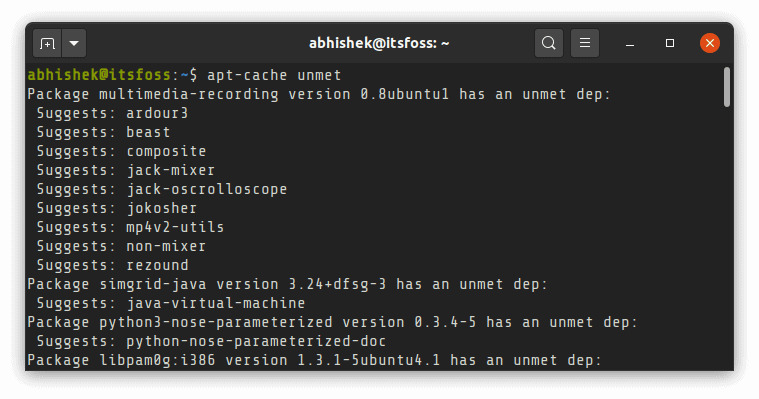Click the simgrid-java package line
Screen dimensions: 759x399
[x=288, y=284]
